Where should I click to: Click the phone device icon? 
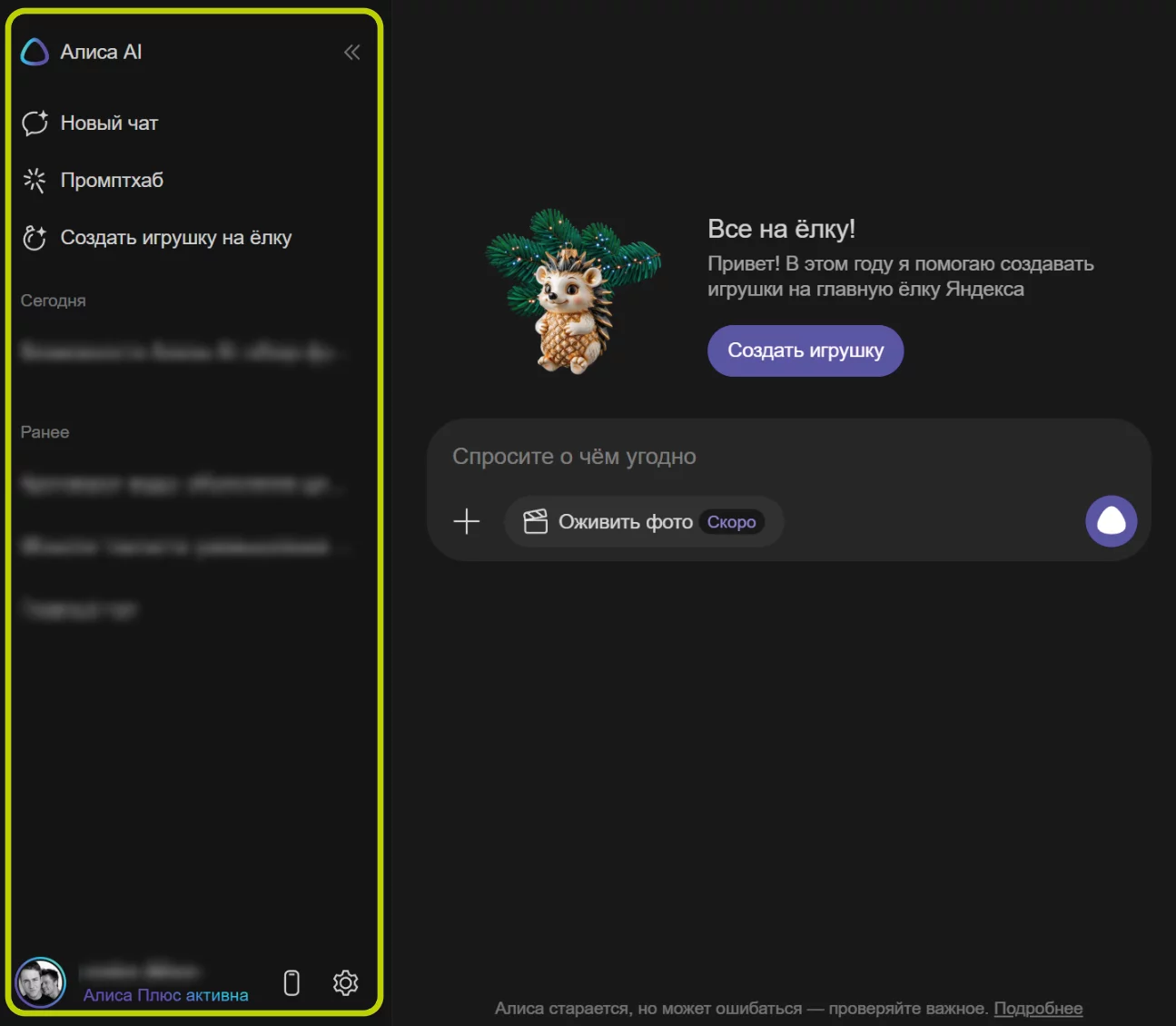(x=292, y=982)
